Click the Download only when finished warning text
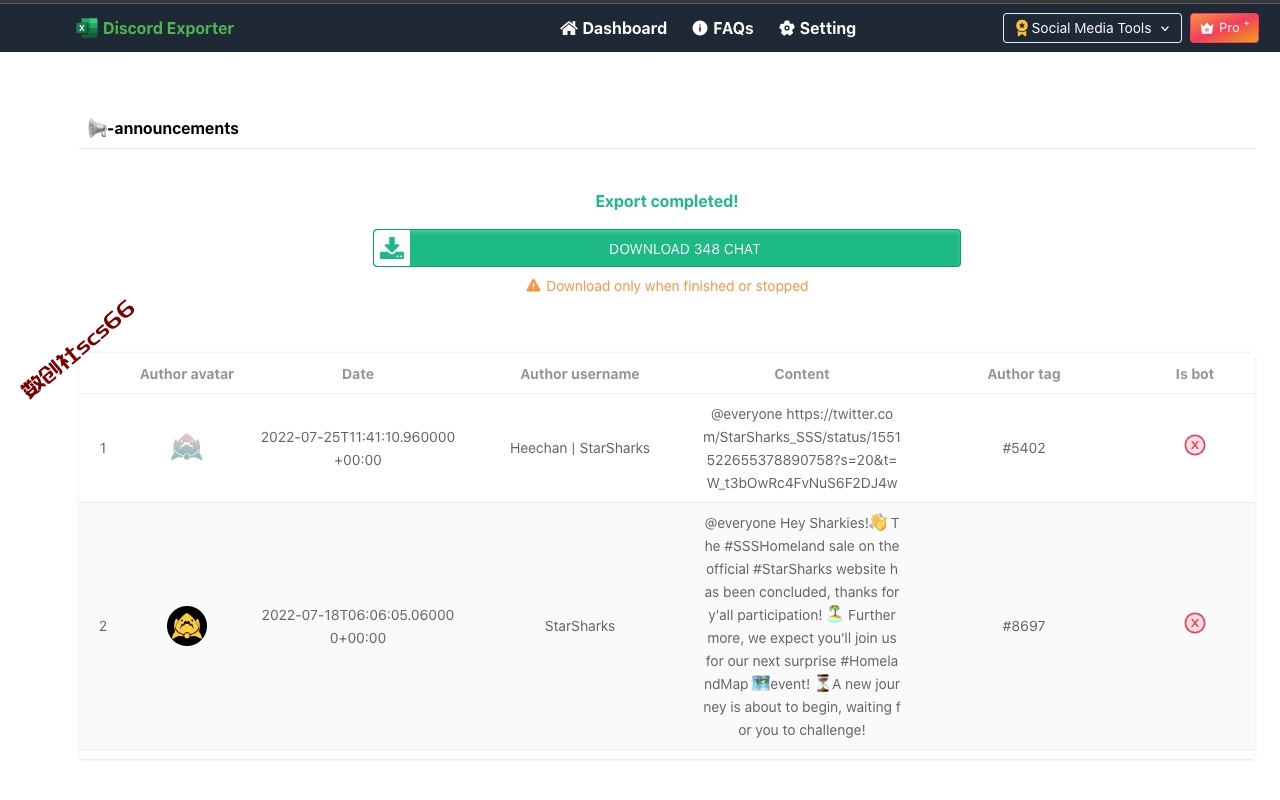1280x800 pixels. [677, 286]
